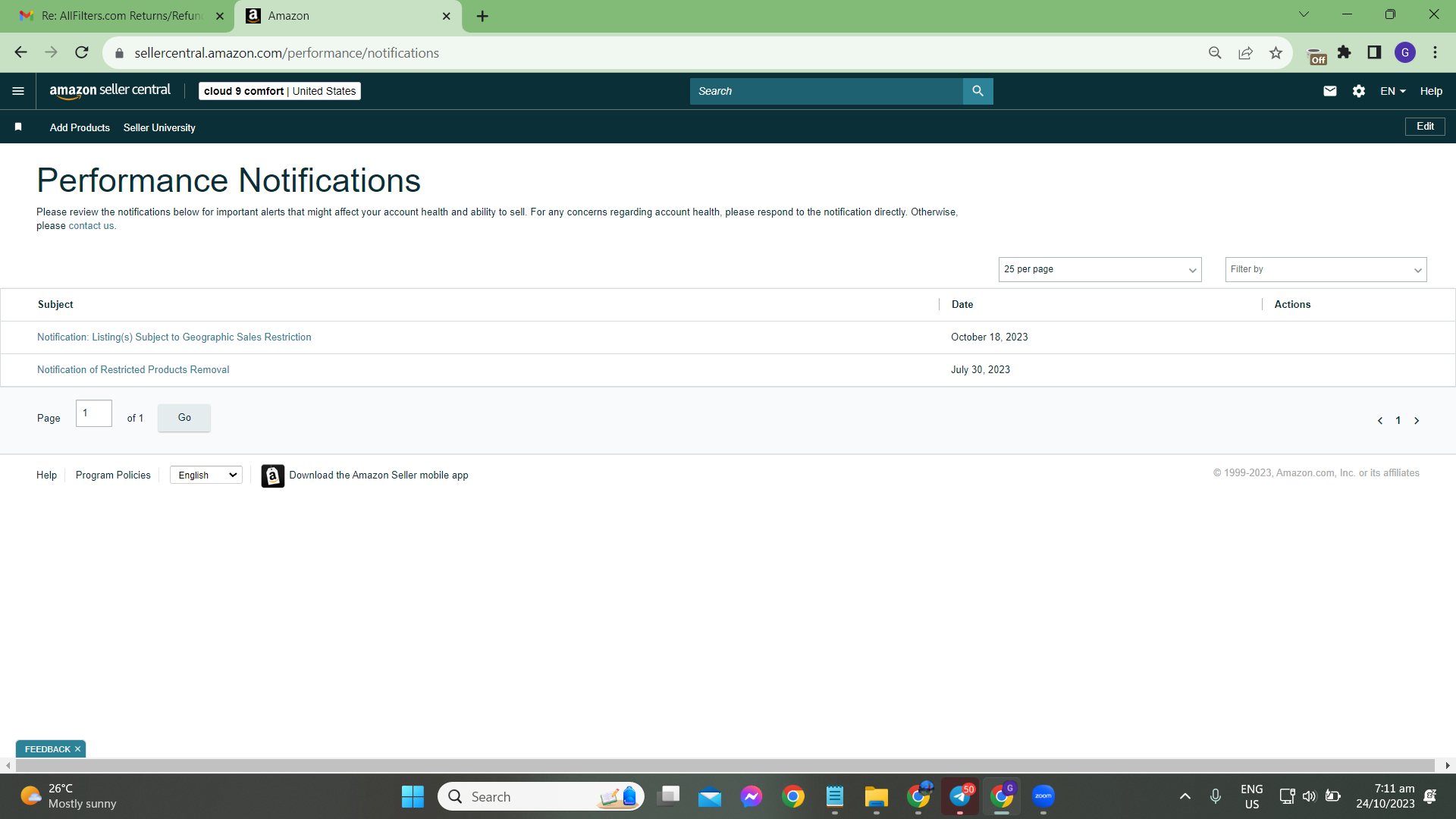
Task: Open the Chrome three-dot menu
Action: (x=1435, y=52)
